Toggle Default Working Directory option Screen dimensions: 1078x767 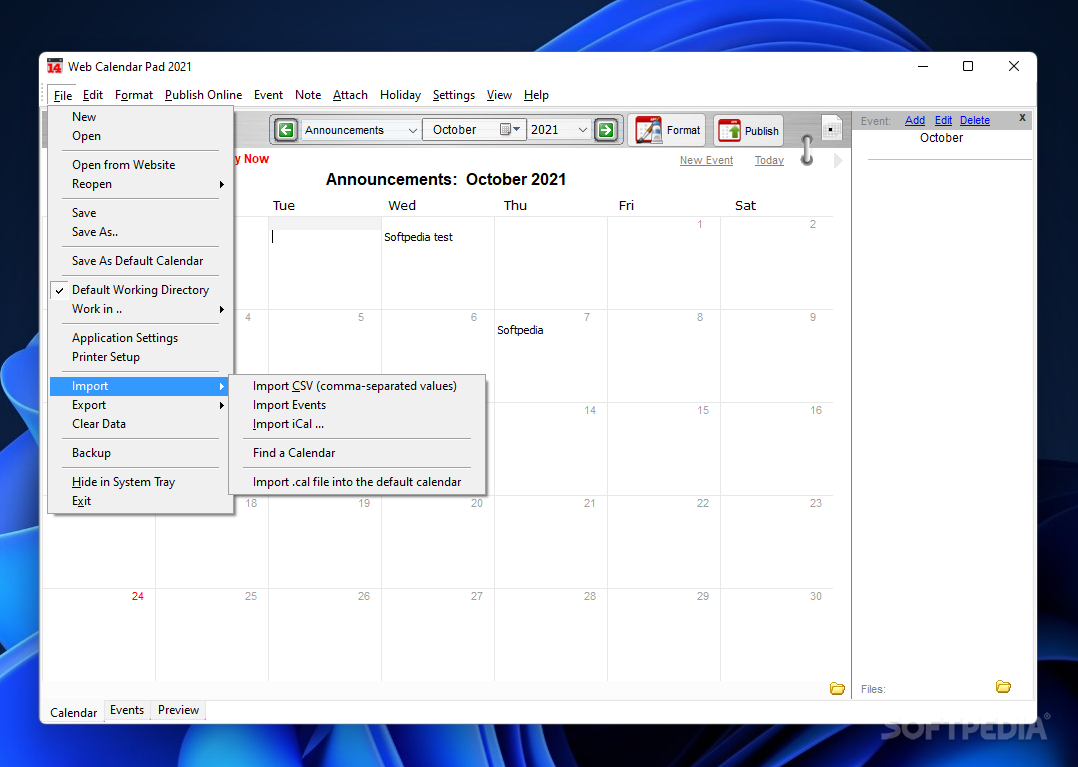pyautogui.click(x=141, y=290)
